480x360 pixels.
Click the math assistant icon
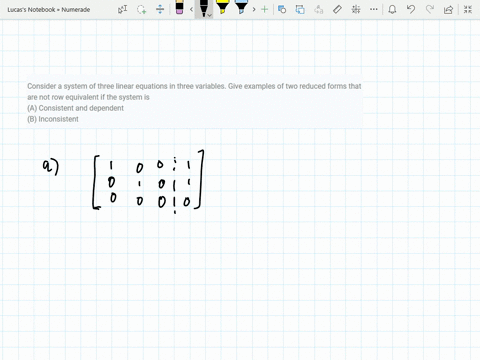tap(356, 9)
